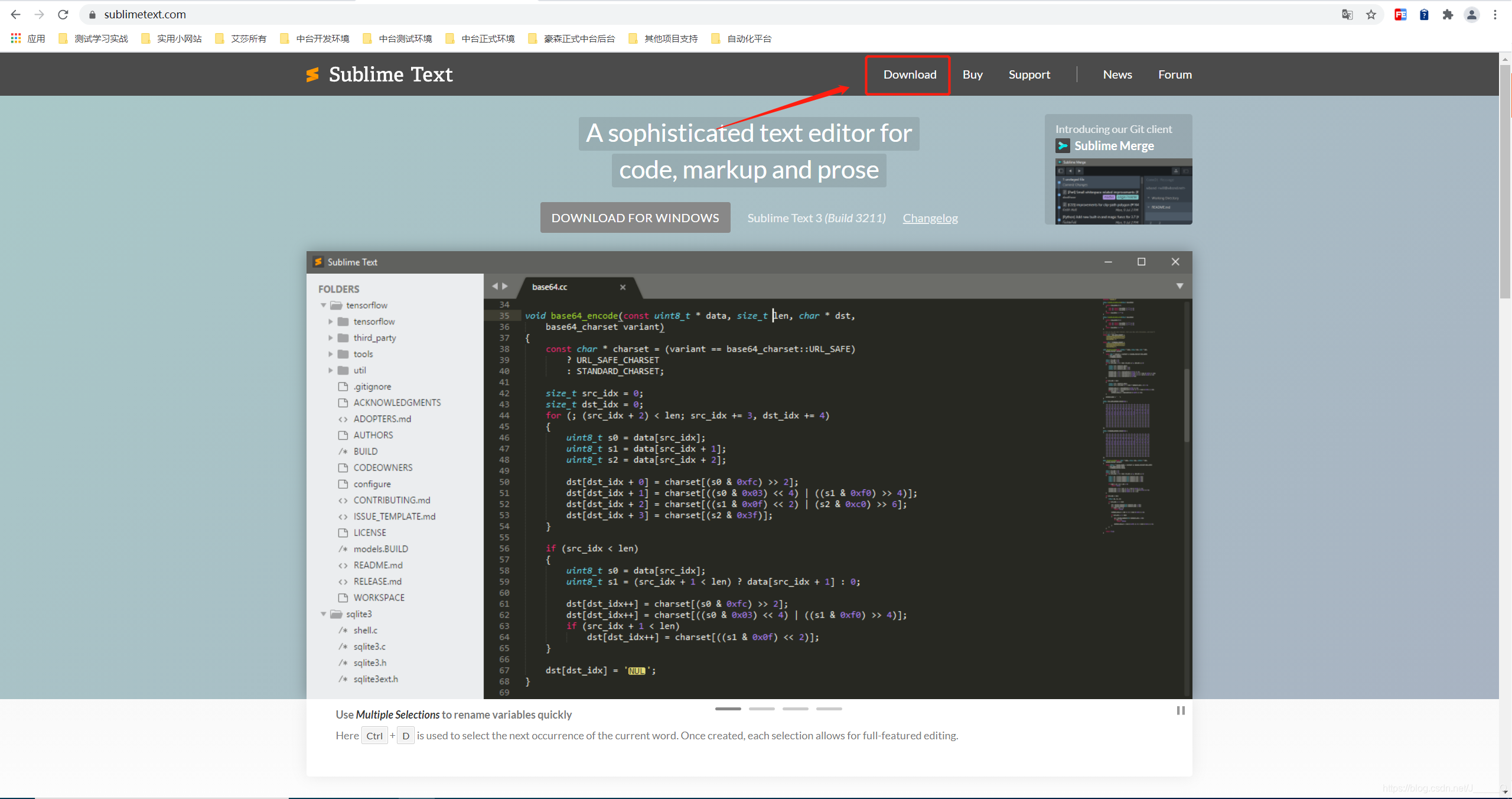Click the Sublime Text site title
The width and height of the screenshot is (1512, 799).
click(x=390, y=74)
